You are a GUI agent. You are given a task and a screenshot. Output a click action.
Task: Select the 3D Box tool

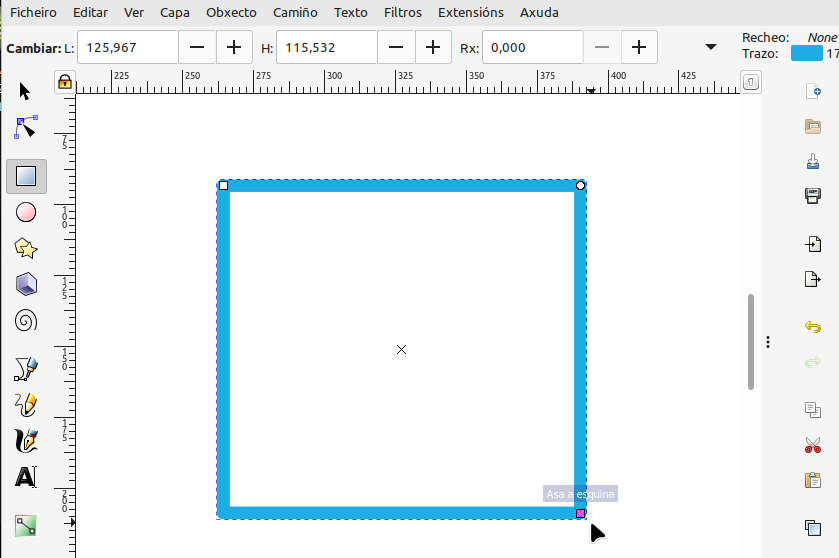point(26,284)
